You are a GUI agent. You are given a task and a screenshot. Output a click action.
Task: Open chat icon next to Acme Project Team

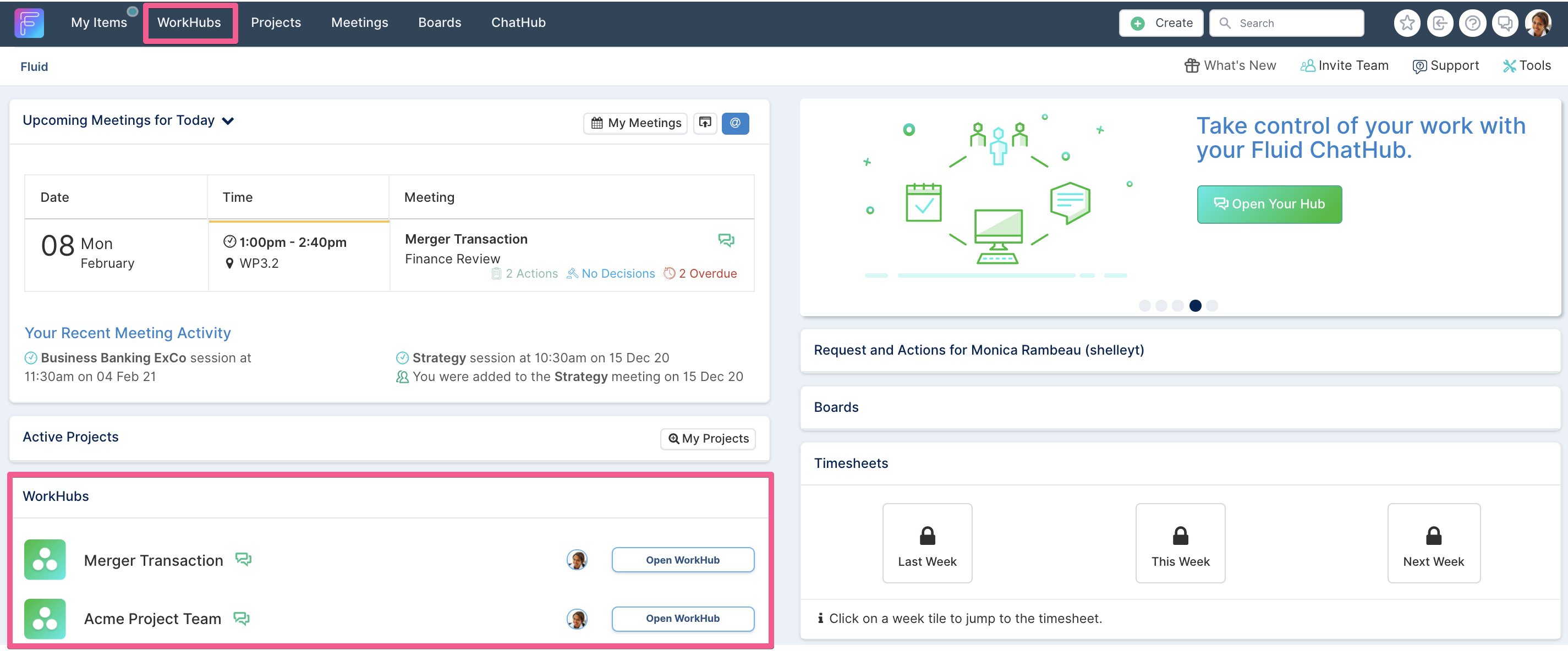[242, 618]
